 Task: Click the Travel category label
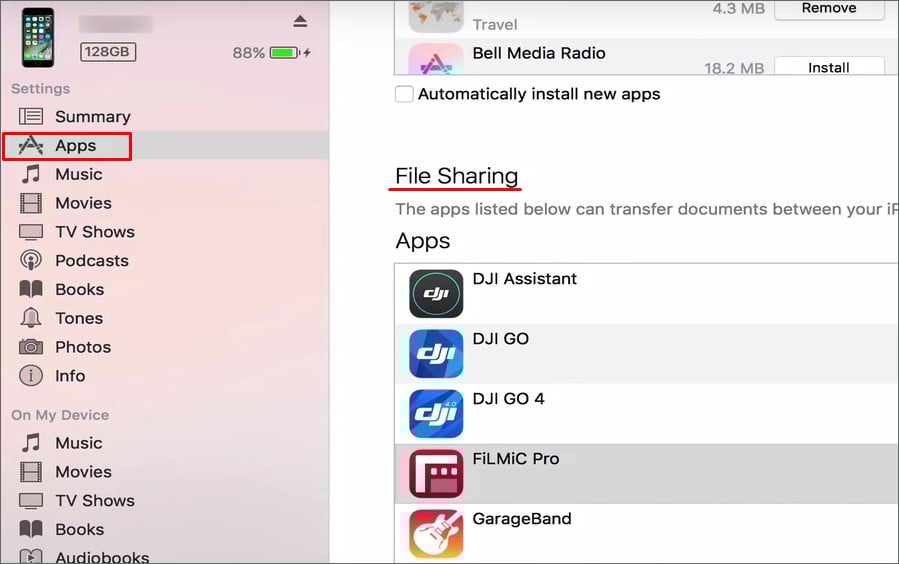click(x=495, y=25)
